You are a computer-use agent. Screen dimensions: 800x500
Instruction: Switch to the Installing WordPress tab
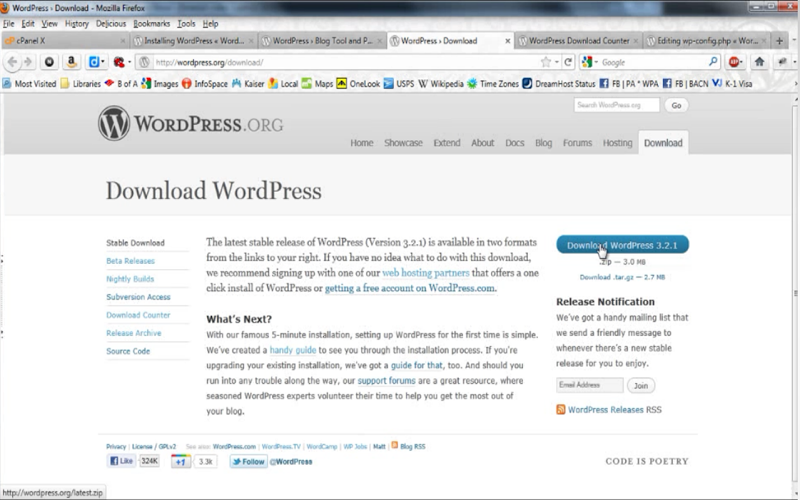pos(193,41)
